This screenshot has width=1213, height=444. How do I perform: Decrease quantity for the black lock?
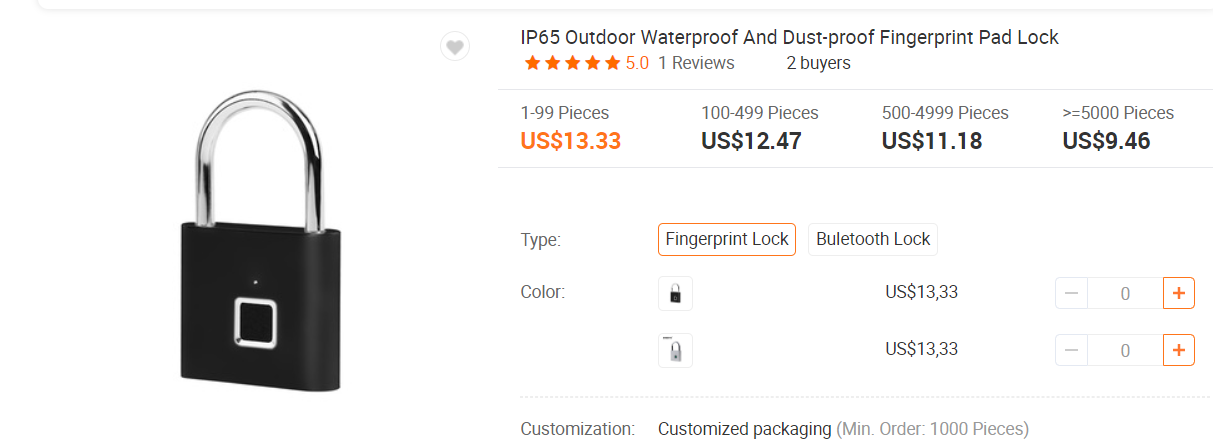1071,293
